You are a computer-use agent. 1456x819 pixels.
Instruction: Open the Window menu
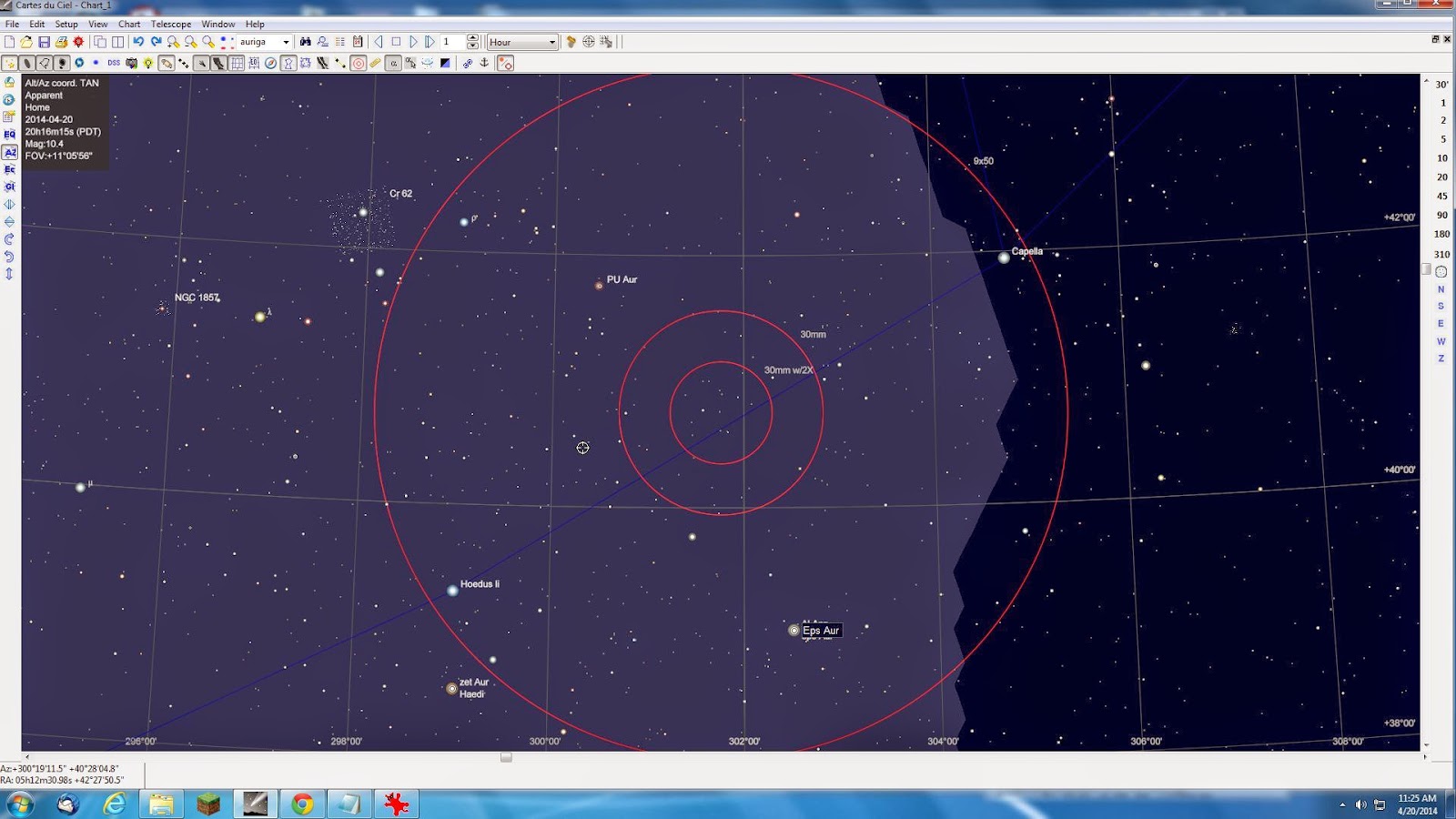[x=217, y=24]
